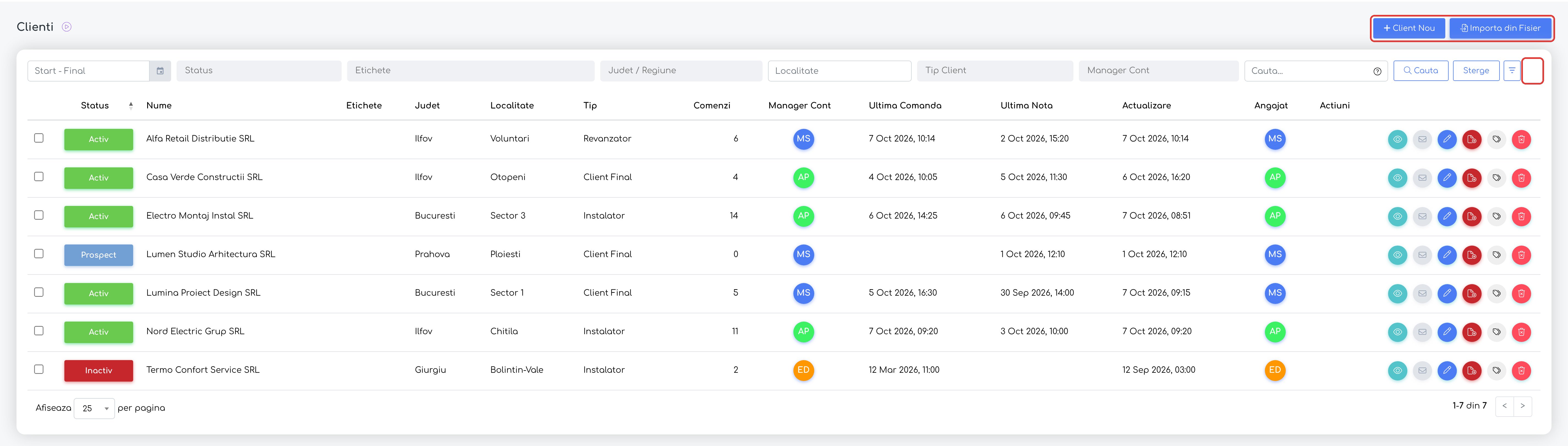Select the Lumina Proiect Design SRL row checkbox
Image resolution: width=1568 pixels, height=446 pixels.
coord(39,292)
